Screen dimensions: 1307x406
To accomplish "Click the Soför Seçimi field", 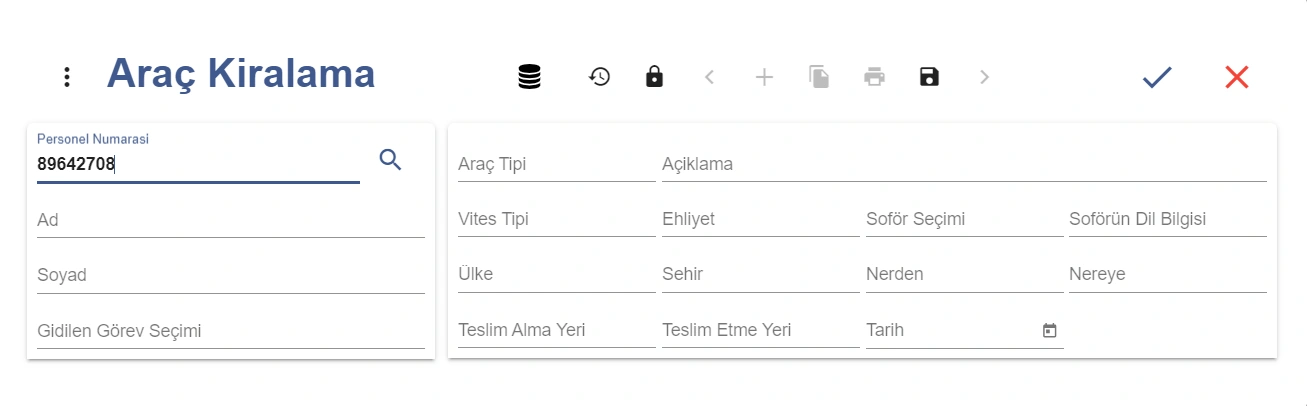I will tap(965, 219).
